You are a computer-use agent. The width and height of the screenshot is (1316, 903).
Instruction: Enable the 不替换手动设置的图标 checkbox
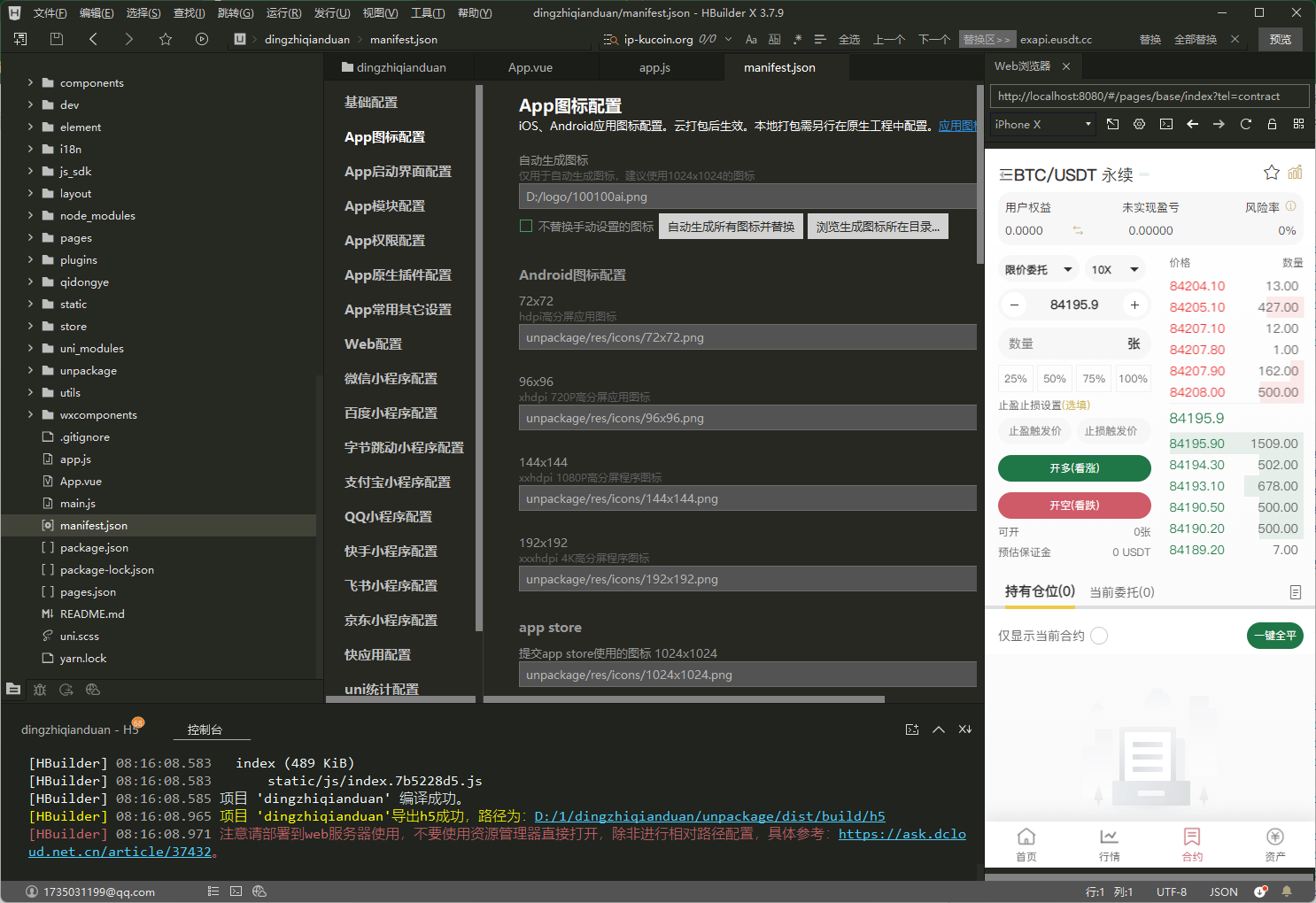point(526,226)
